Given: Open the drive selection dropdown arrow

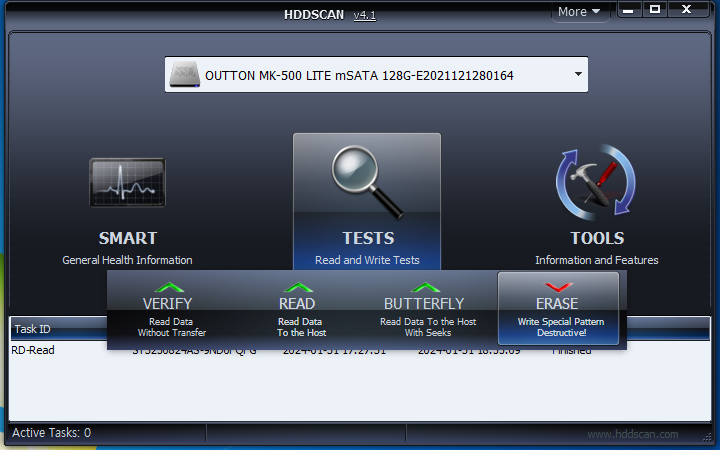Looking at the screenshot, I should (578, 75).
